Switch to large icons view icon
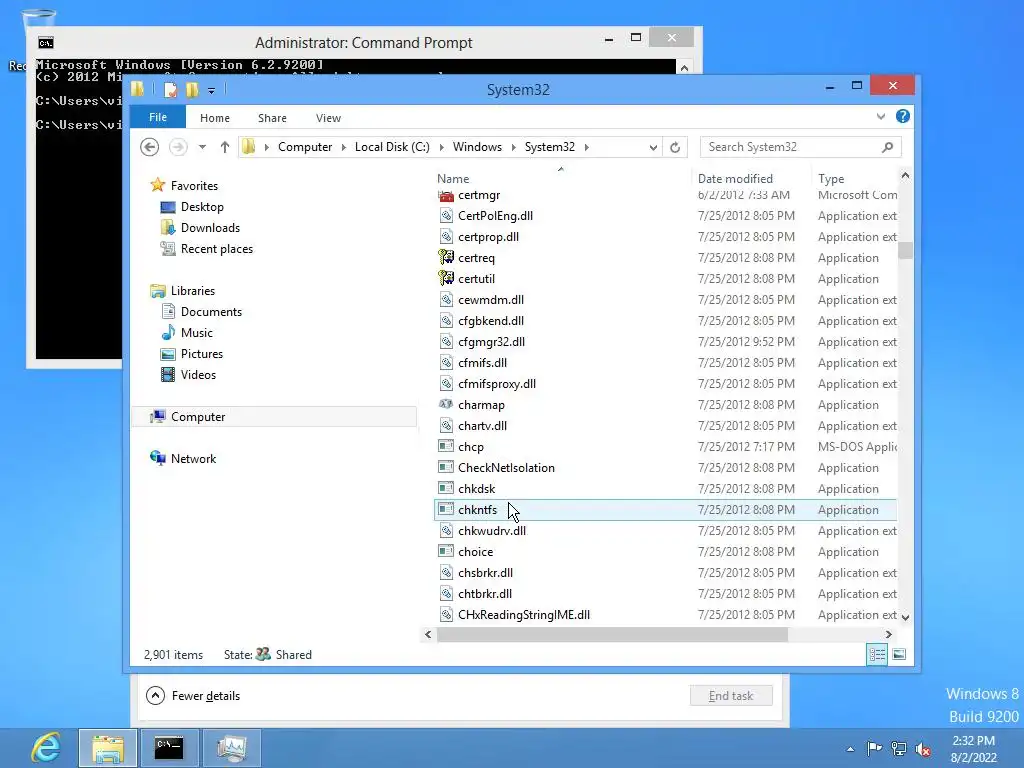The width and height of the screenshot is (1024, 768). (899, 654)
